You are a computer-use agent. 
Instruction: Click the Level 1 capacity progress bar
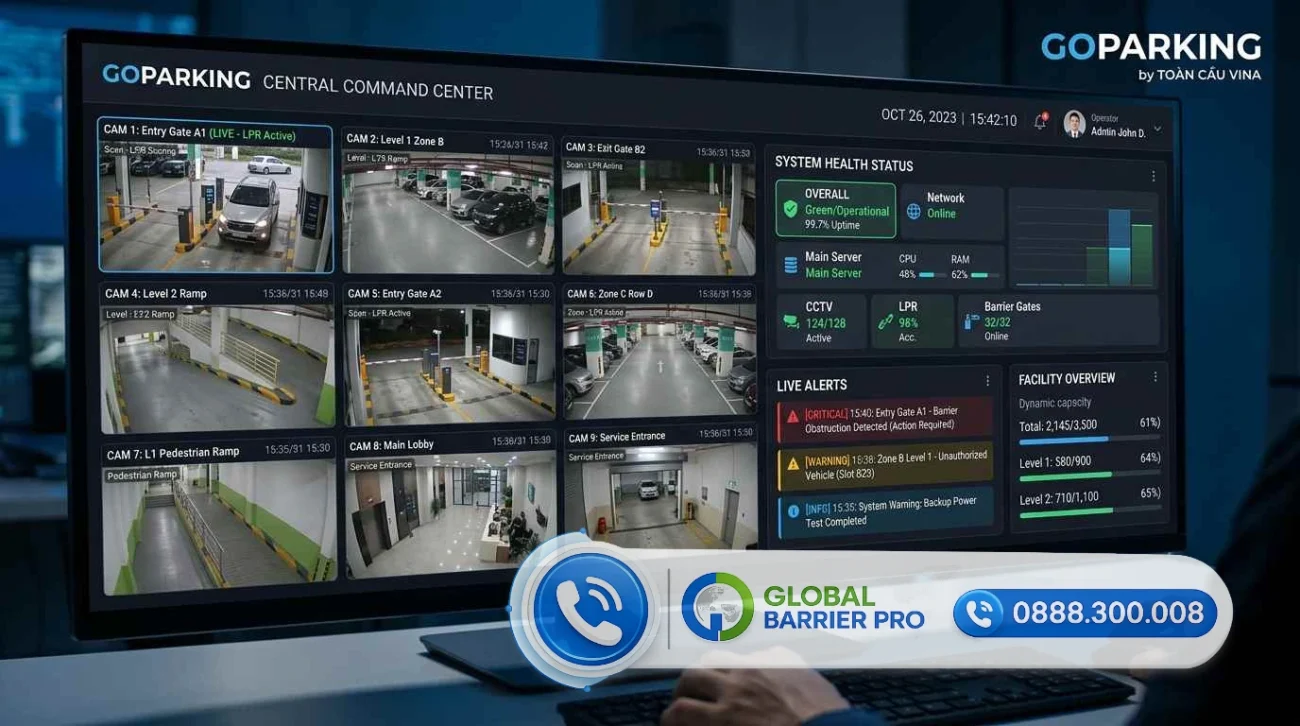click(1089, 475)
